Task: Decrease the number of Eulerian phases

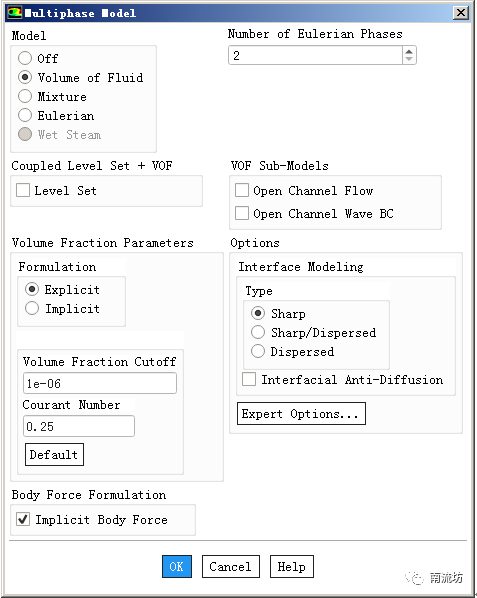Action: 409,59
